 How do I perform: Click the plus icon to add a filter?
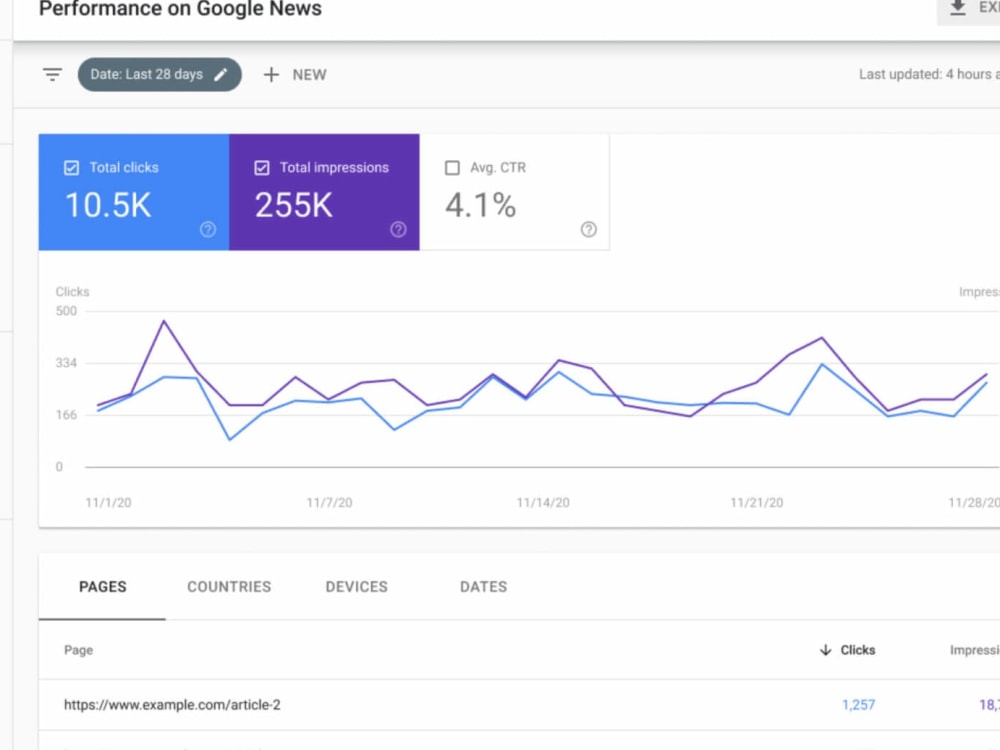tap(271, 75)
